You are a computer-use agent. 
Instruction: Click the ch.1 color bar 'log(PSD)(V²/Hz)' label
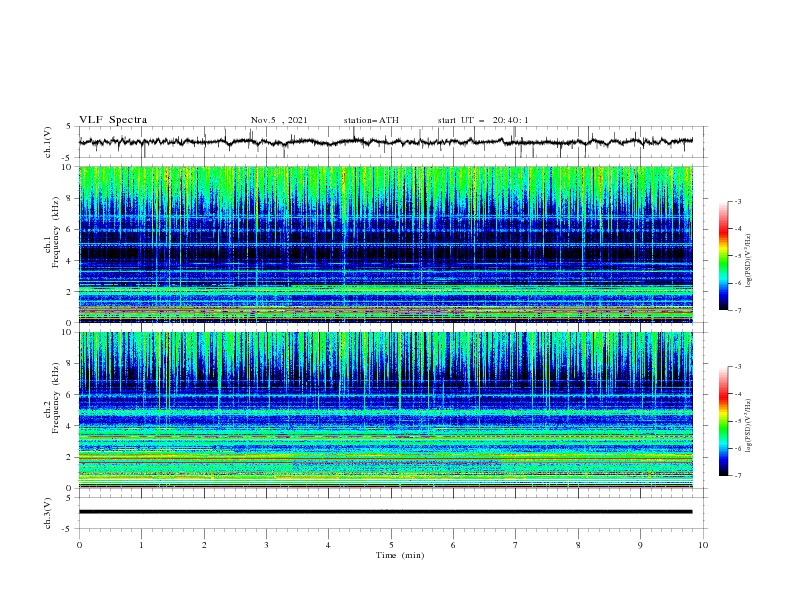coord(748,261)
